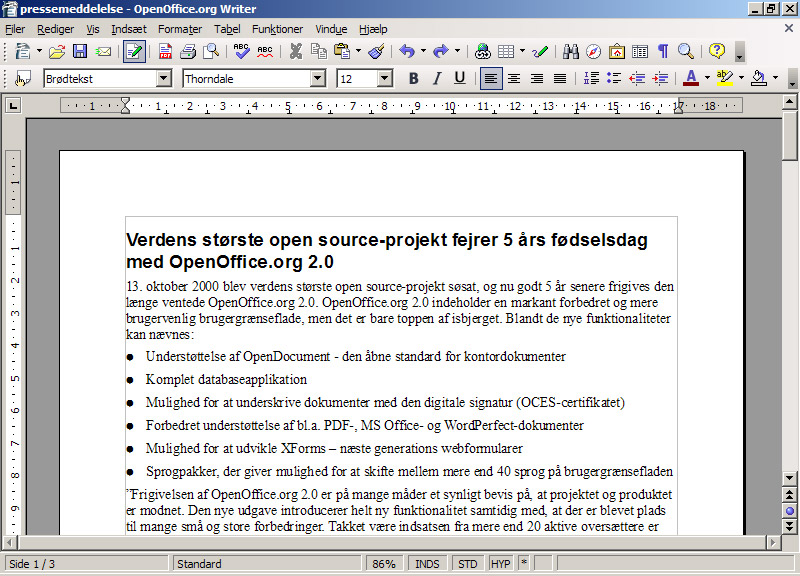Viewport: 800px width, 576px height.
Task: Open the Thorndale font name dropdown
Action: point(317,79)
